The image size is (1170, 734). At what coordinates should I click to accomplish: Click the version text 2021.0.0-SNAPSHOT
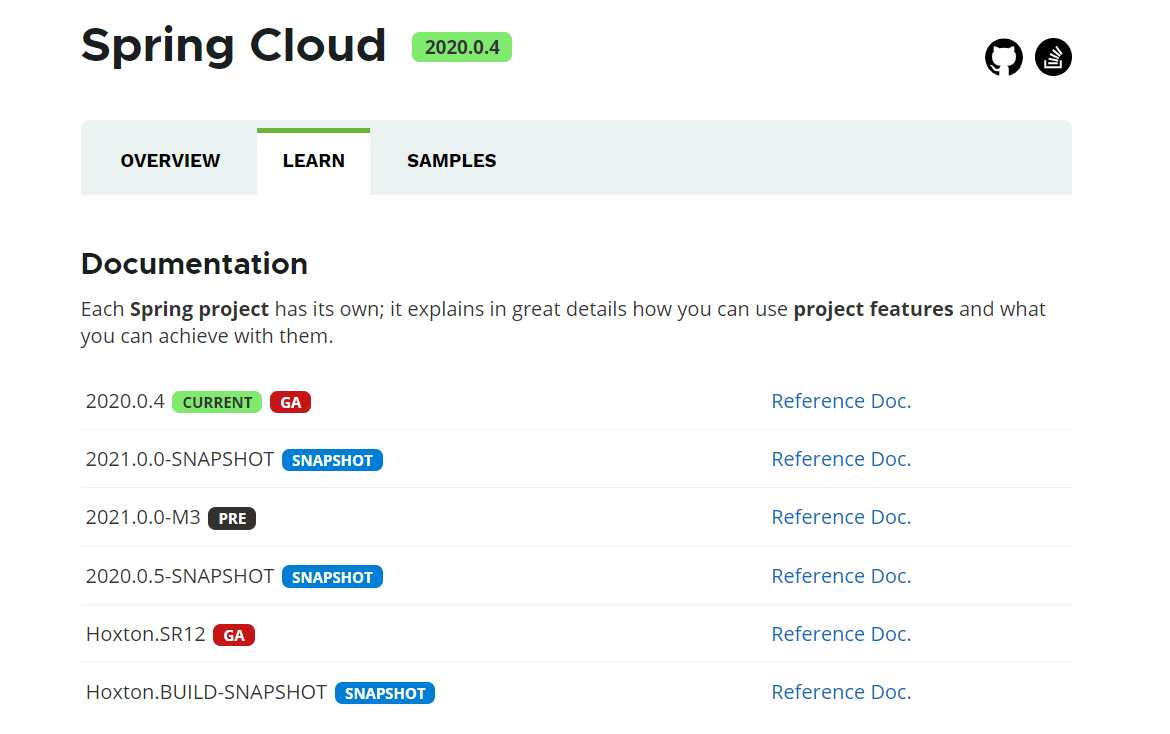pyautogui.click(x=180, y=459)
